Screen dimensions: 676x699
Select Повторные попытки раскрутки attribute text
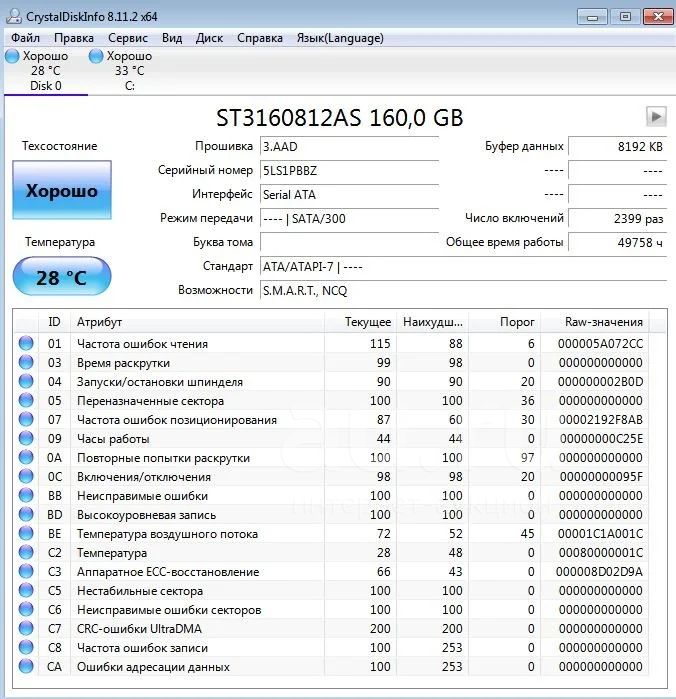[163, 458]
